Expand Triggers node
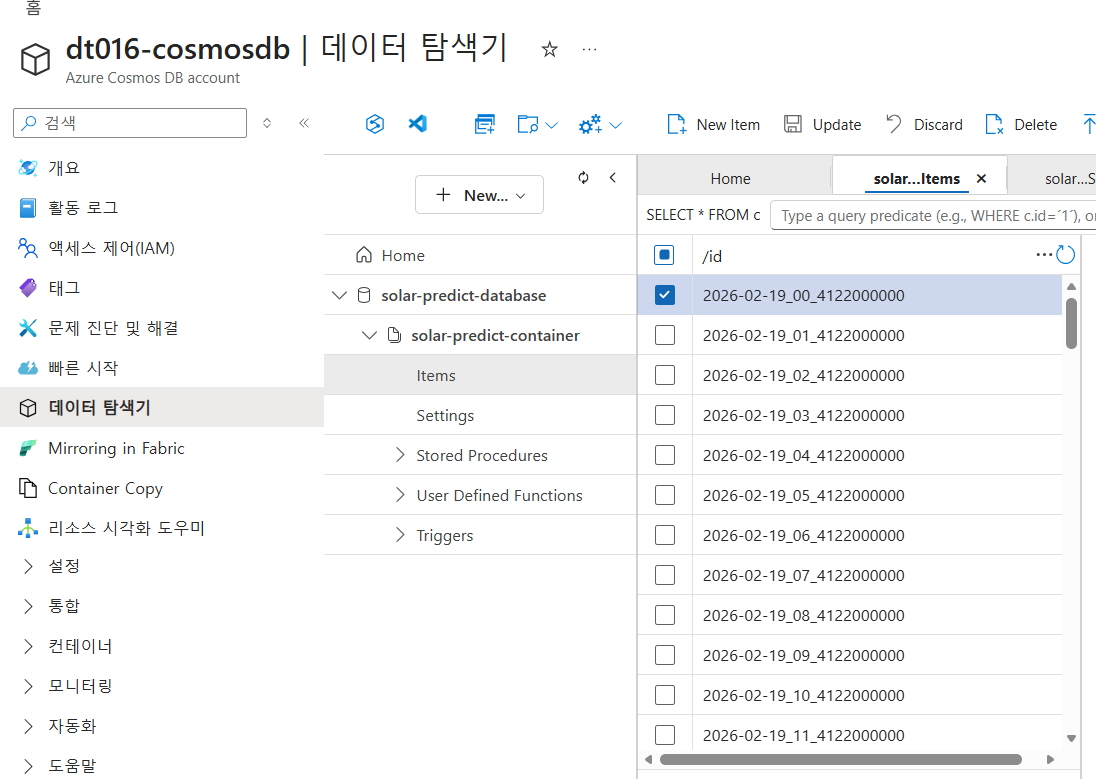Screen dimensions: 1096x779 (400, 535)
